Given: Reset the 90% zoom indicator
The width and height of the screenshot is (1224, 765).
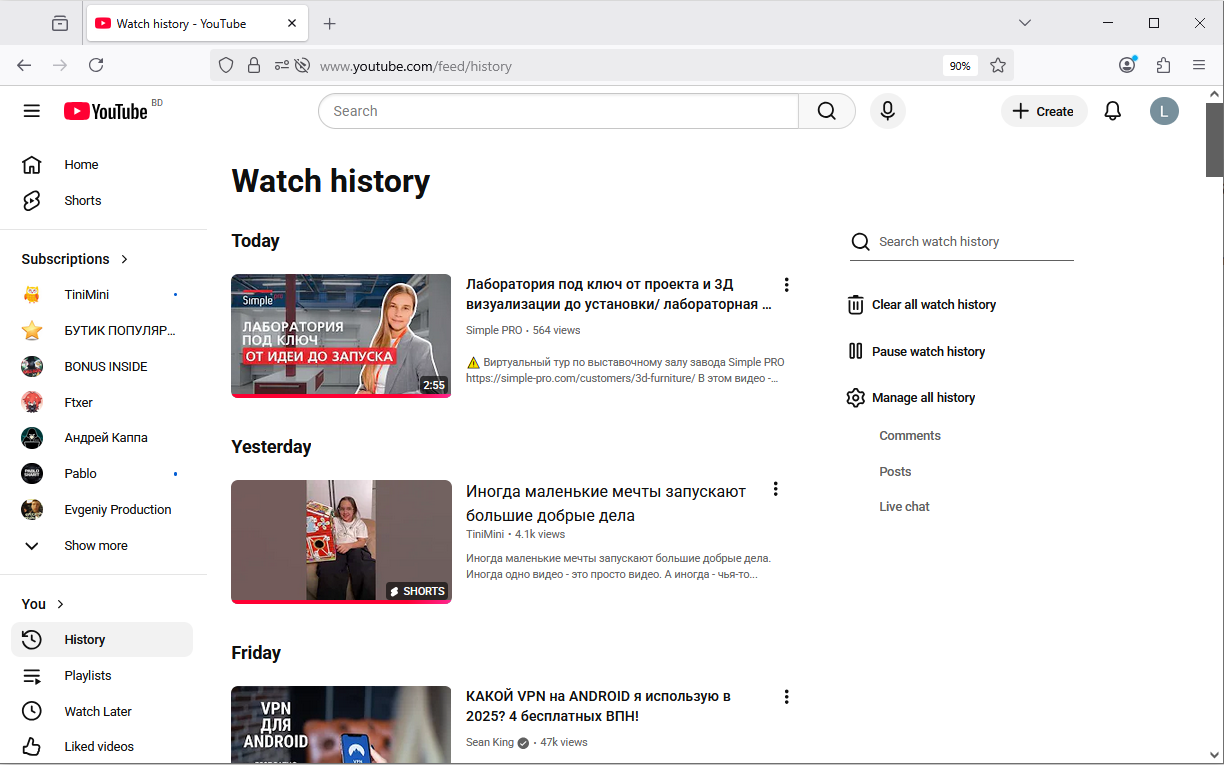Looking at the screenshot, I should click(960, 66).
